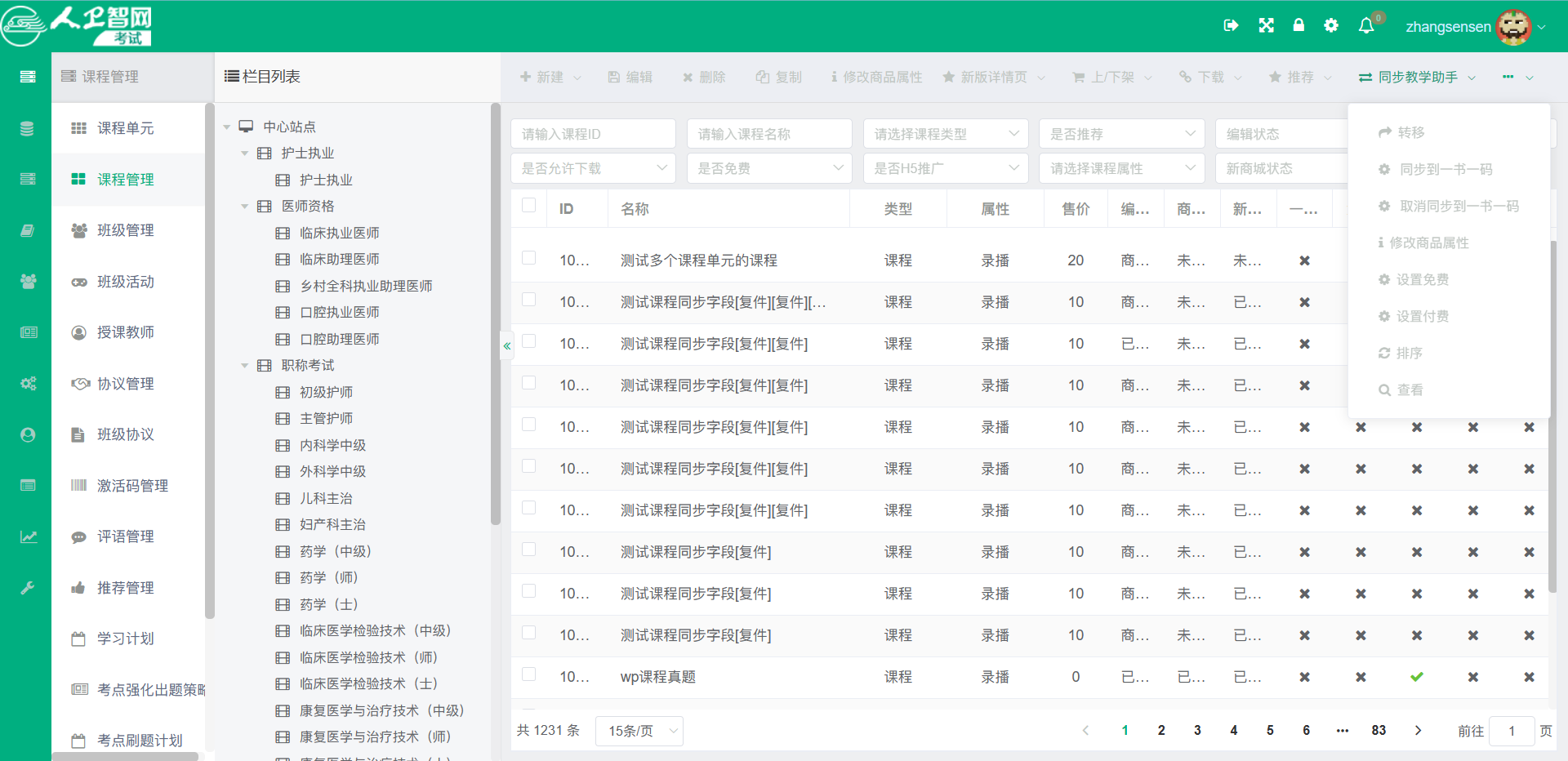Screen dimensions: 1568x761
Task: Jump to page 83 in pagination
Action: pyautogui.click(x=1379, y=730)
